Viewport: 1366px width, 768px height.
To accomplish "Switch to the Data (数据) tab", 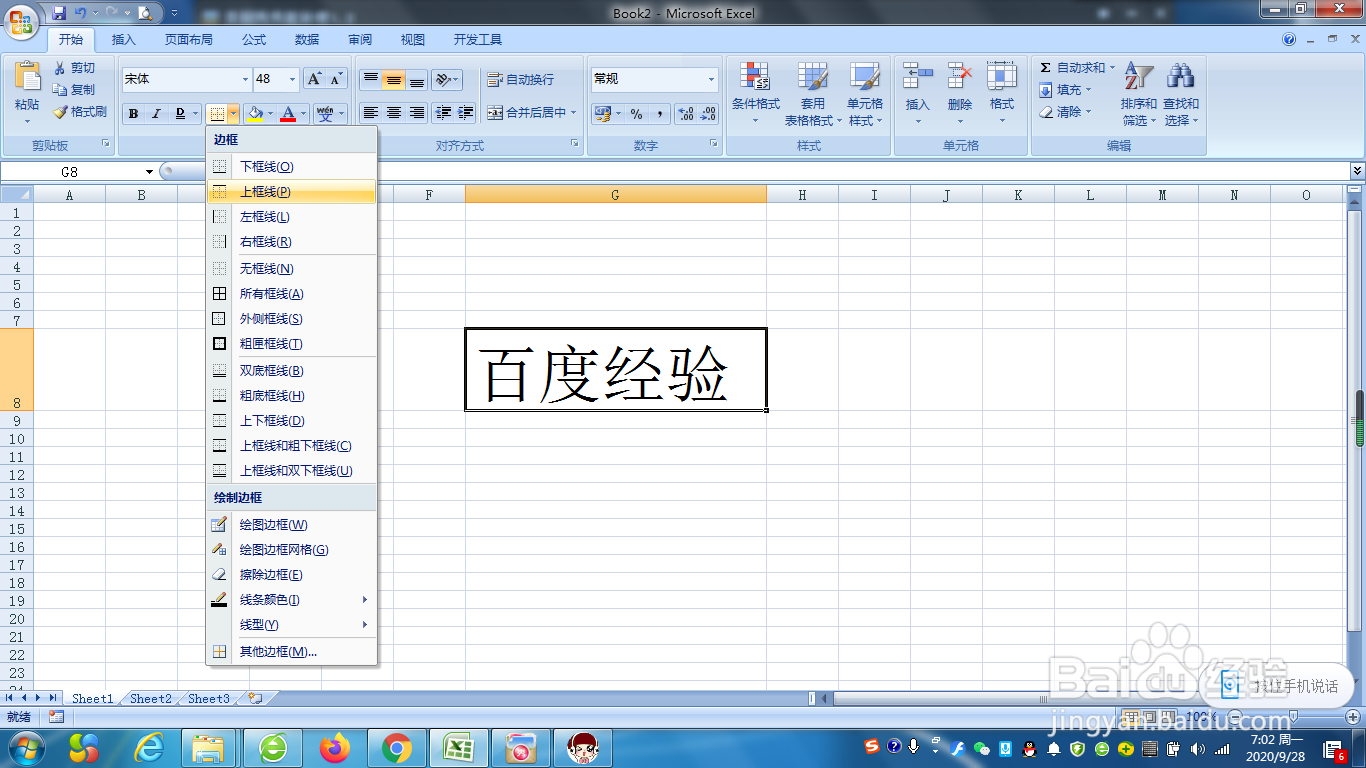I will [307, 40].
